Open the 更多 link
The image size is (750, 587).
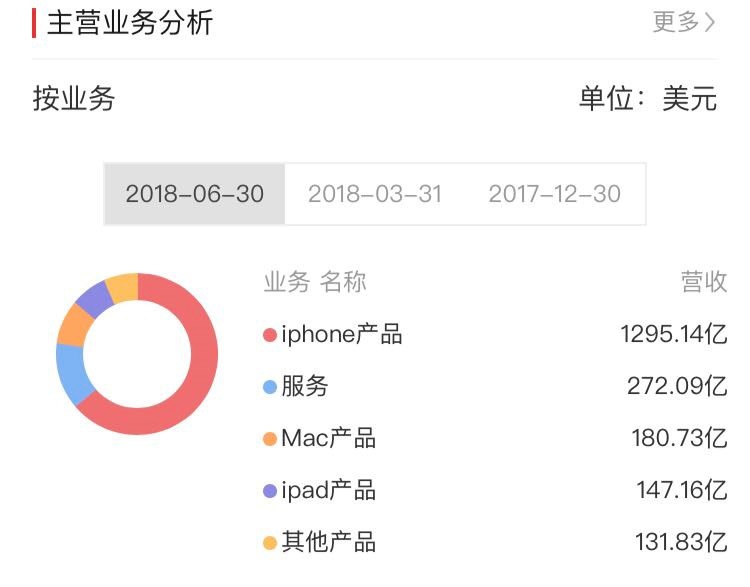[676, 22]
